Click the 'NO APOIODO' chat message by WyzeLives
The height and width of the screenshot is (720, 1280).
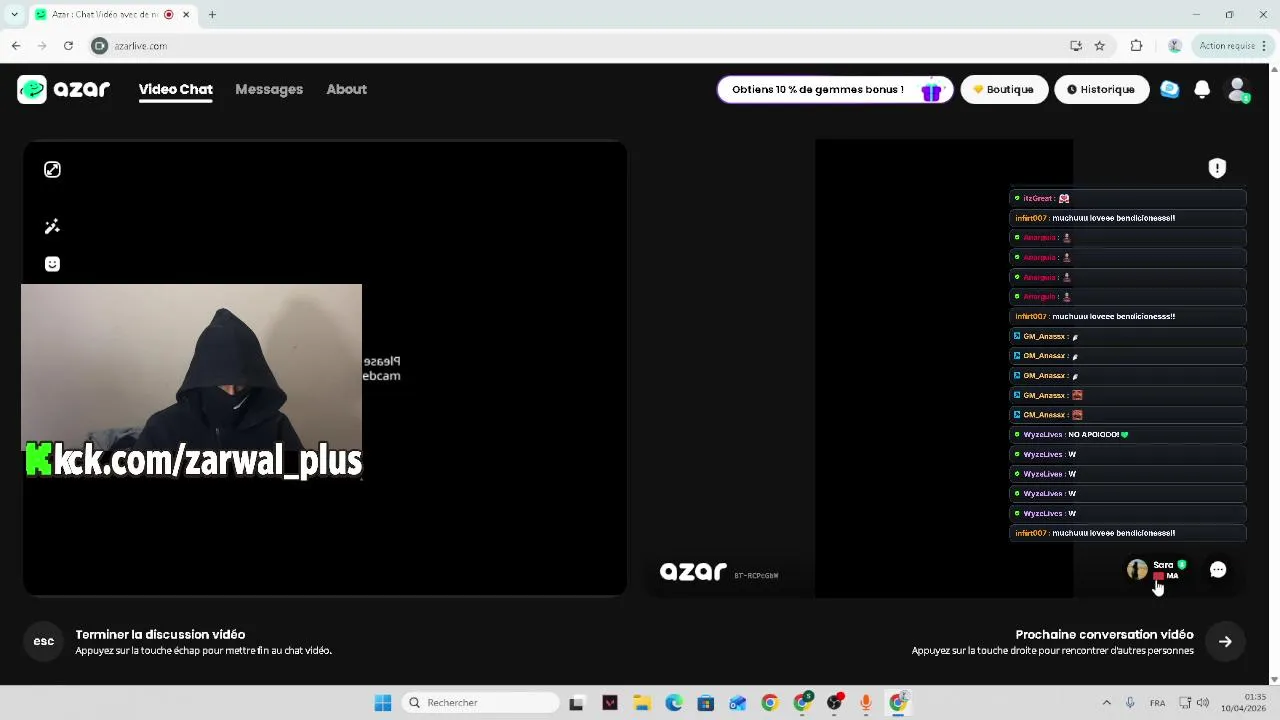(x=1128, y=435)
